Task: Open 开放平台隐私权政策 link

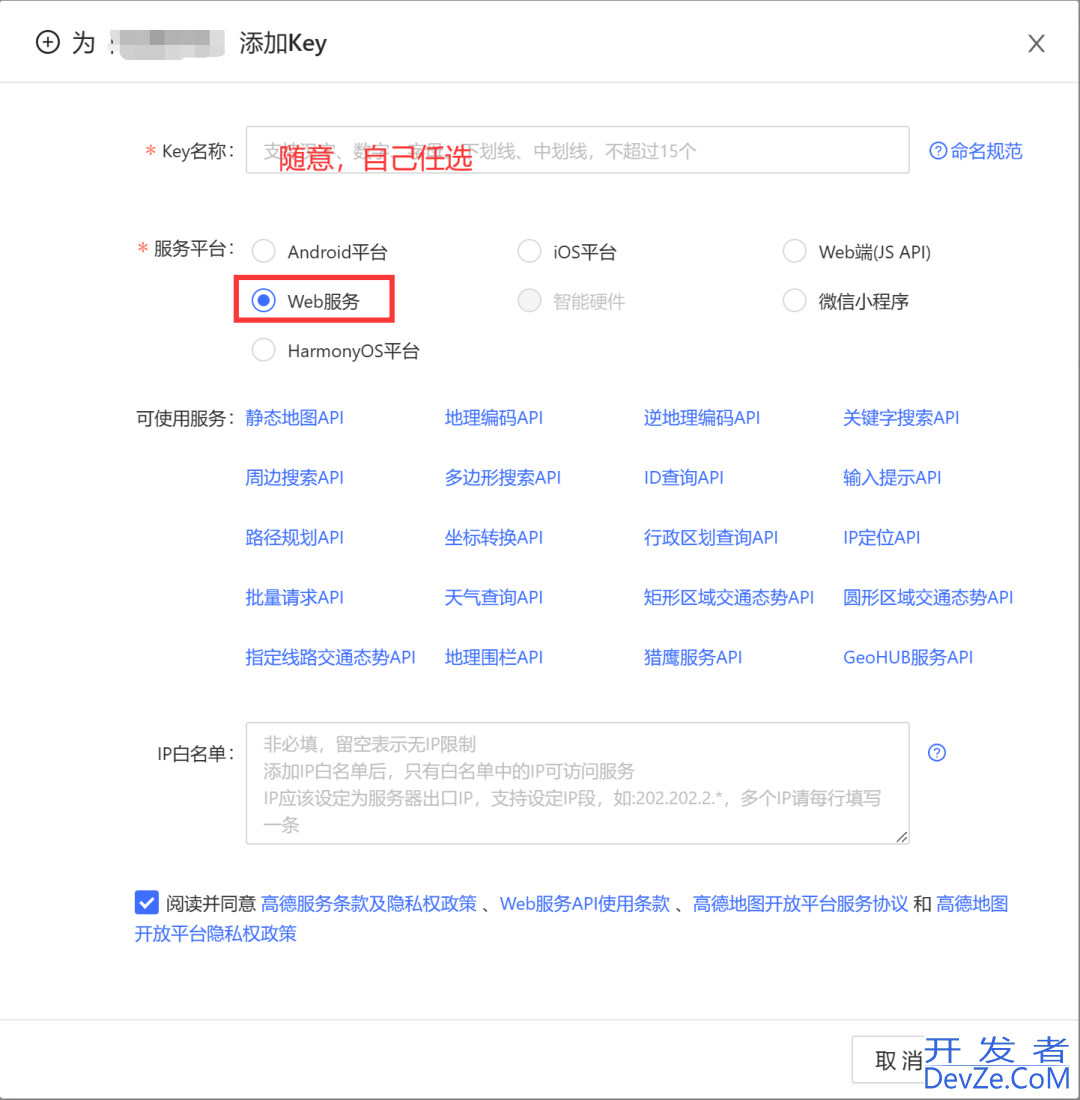Action: tap(215, 934)
